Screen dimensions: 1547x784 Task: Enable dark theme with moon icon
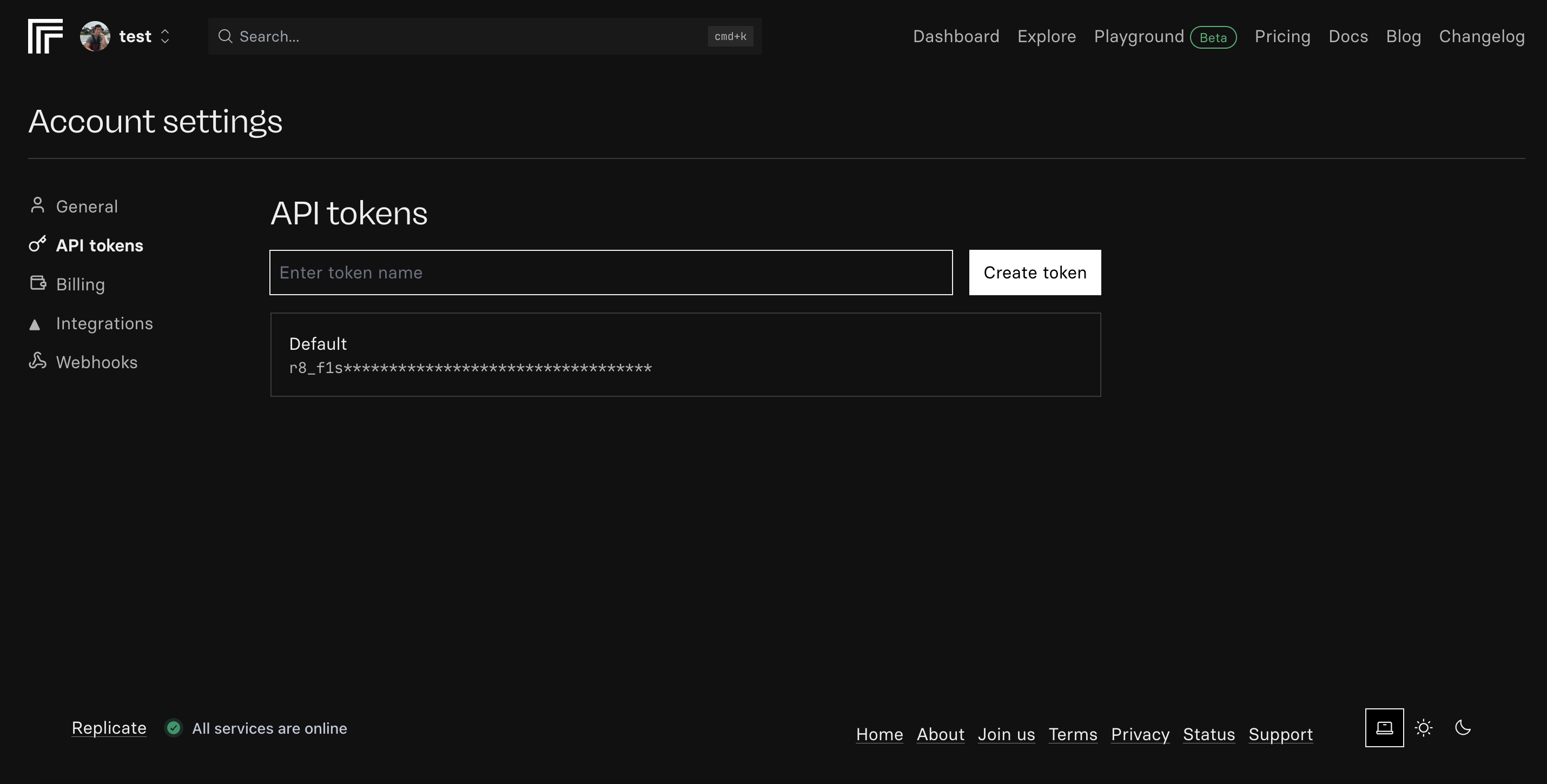[1463, 728]
